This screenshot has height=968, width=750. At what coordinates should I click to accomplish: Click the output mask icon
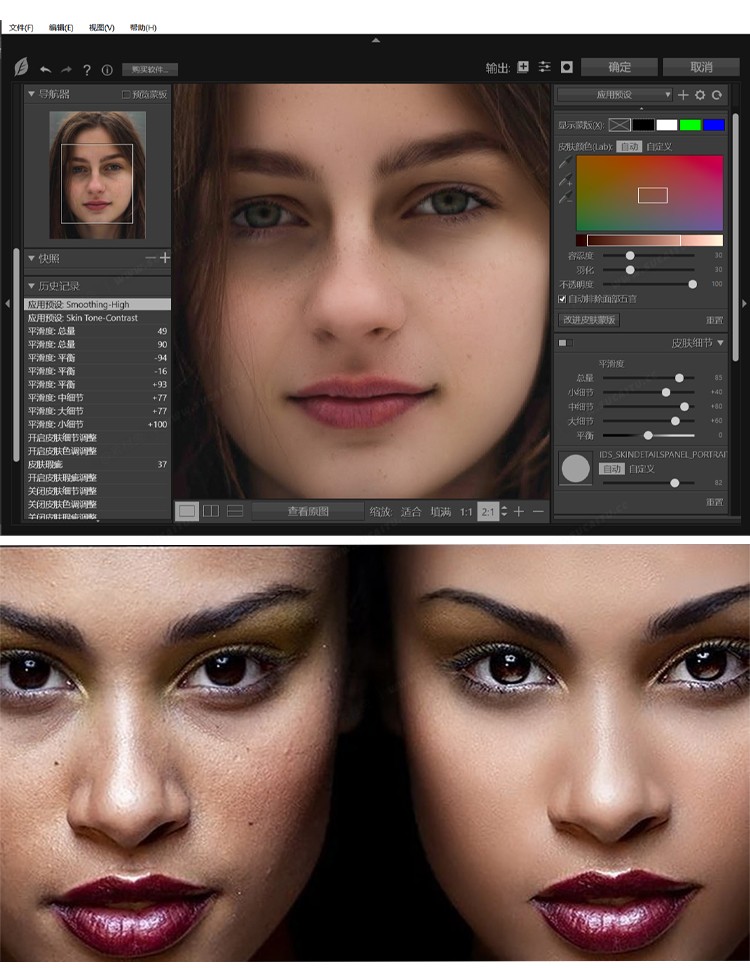[567, 67]
